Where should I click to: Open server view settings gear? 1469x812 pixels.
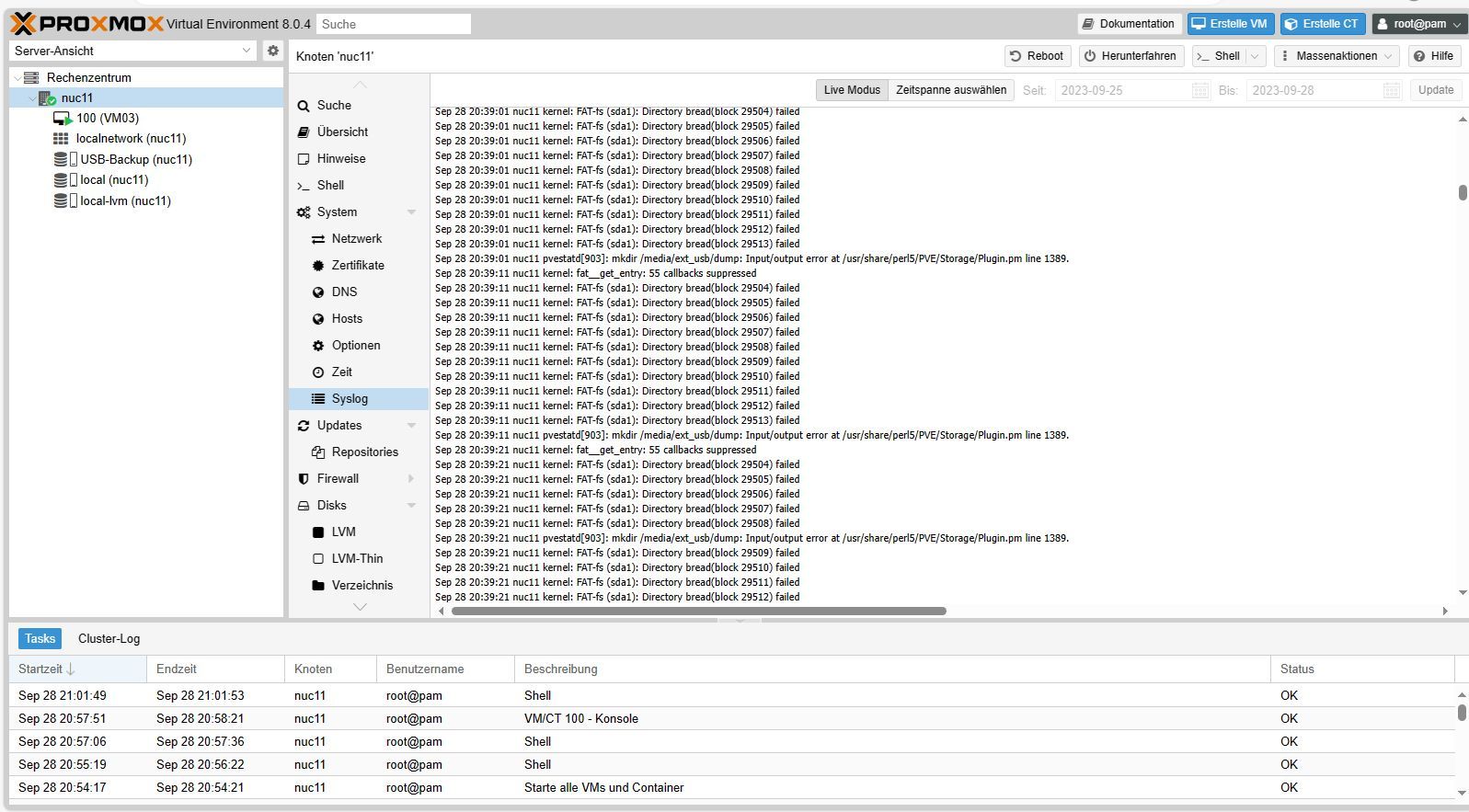point(272,51)
